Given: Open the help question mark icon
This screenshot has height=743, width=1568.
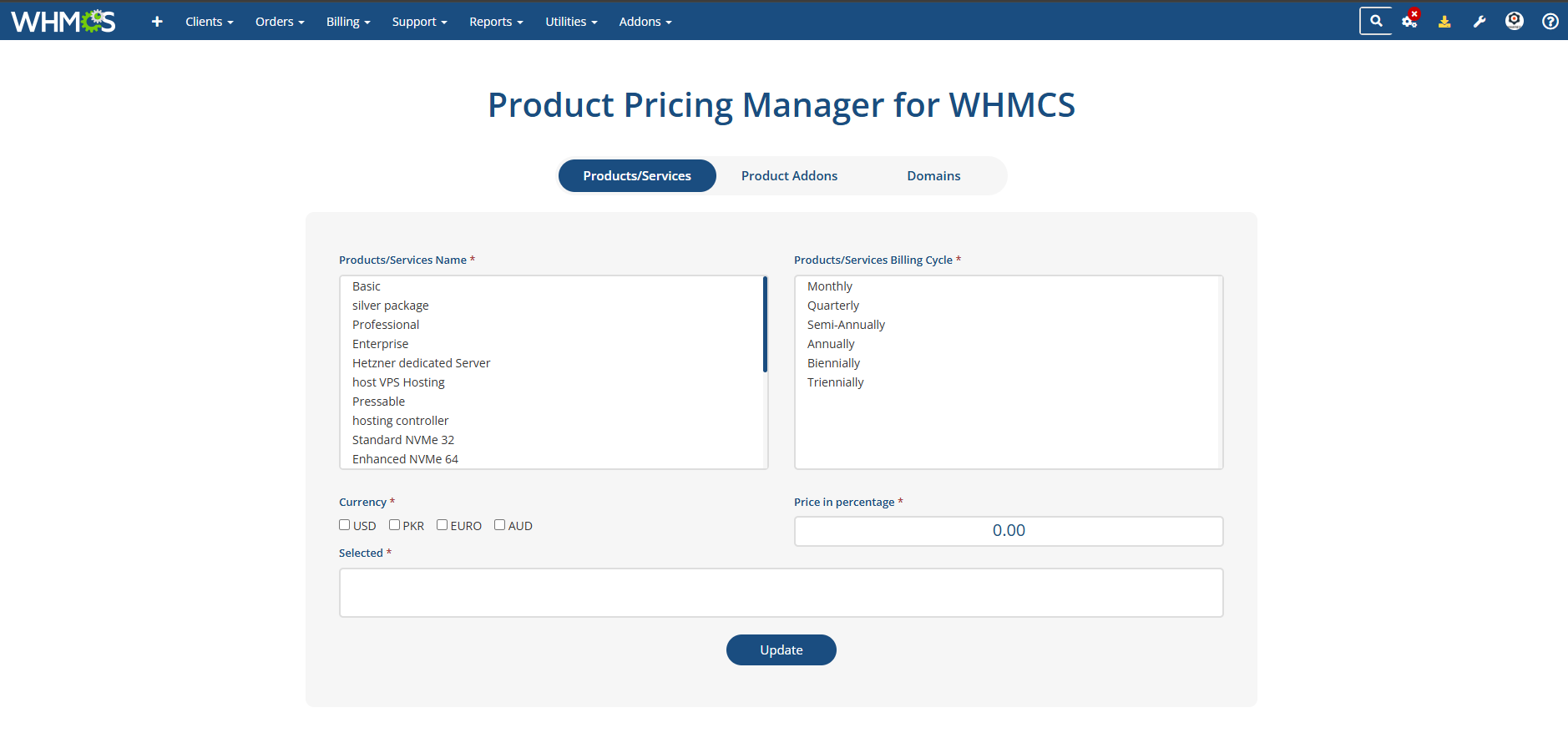Looking at the screenshot, I should 1550,22.
